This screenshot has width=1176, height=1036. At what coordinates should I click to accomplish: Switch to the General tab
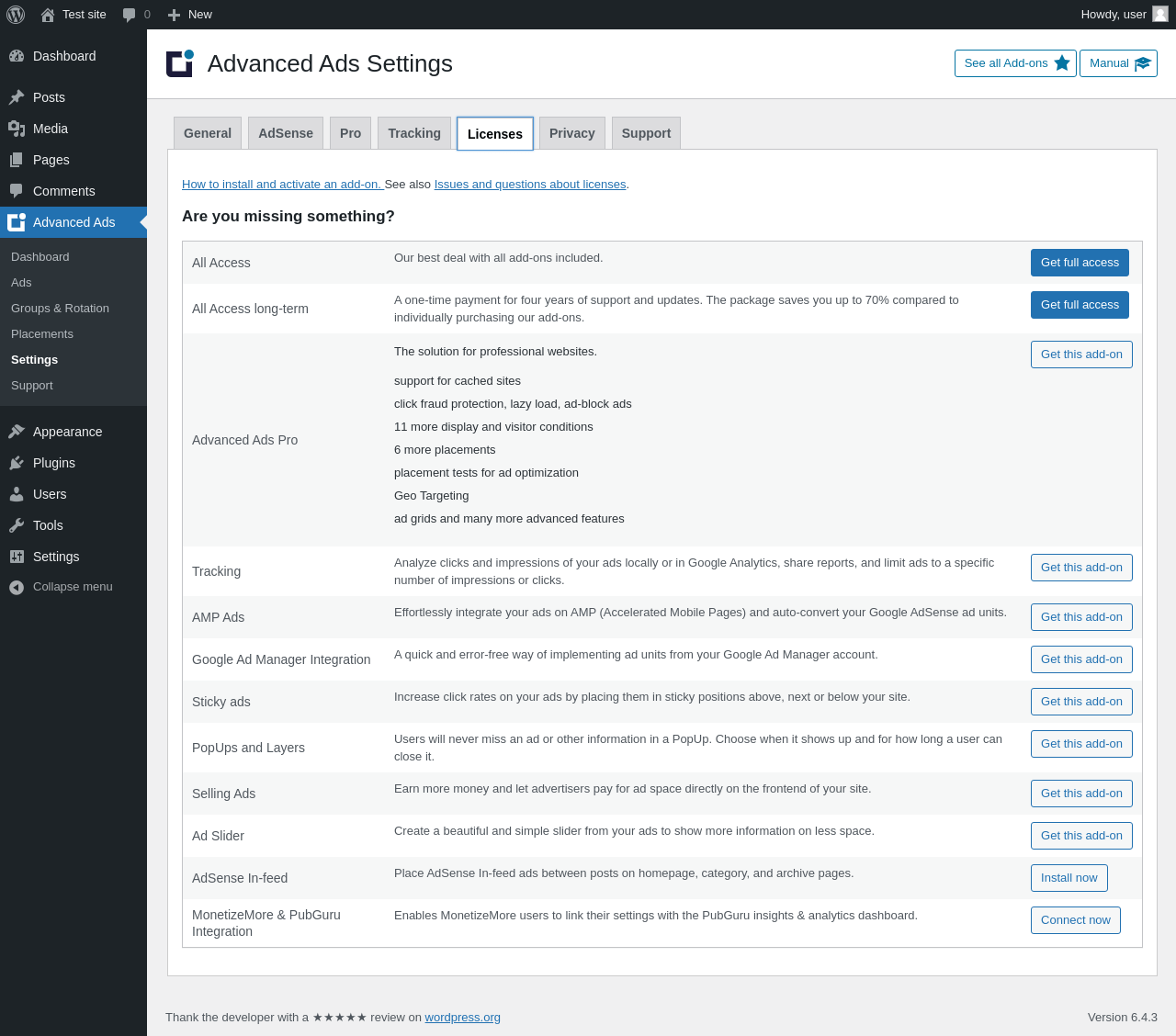(x=208, y=133)
